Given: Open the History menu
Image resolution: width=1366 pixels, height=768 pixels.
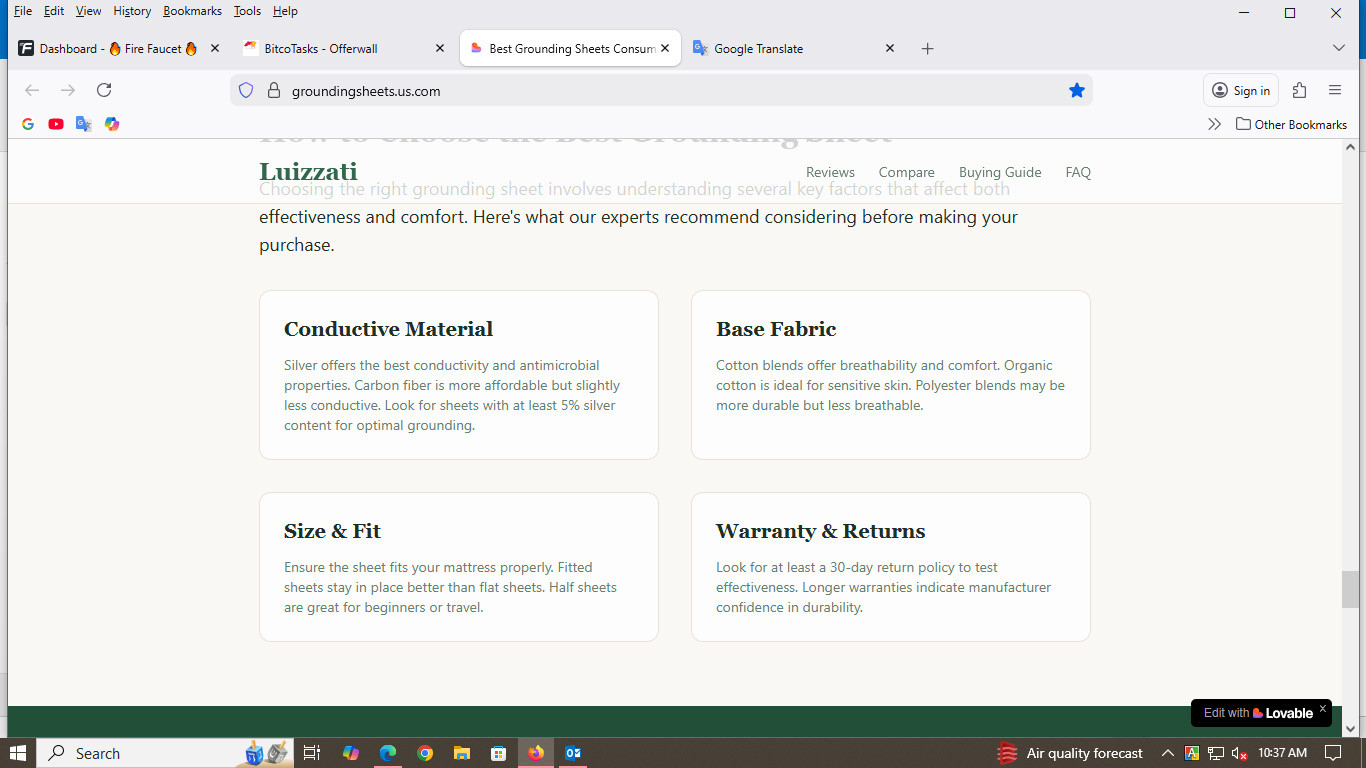Looking at the screenshot, I should coord(132,11).
